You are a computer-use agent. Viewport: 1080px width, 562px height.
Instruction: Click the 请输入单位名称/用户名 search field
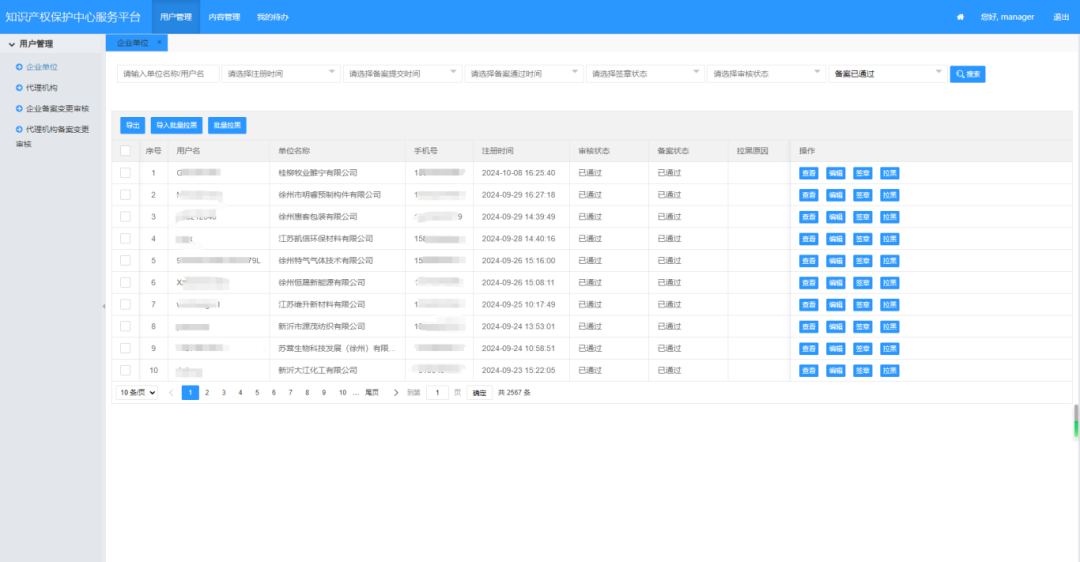(x=168, y=74)
